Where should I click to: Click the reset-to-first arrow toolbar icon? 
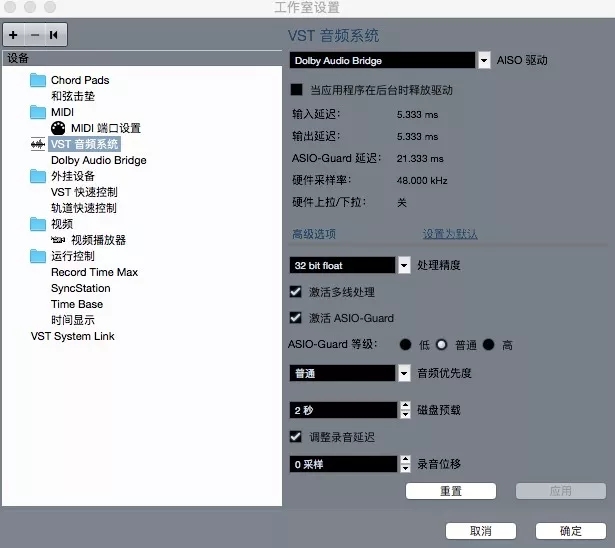pos(53,35)
